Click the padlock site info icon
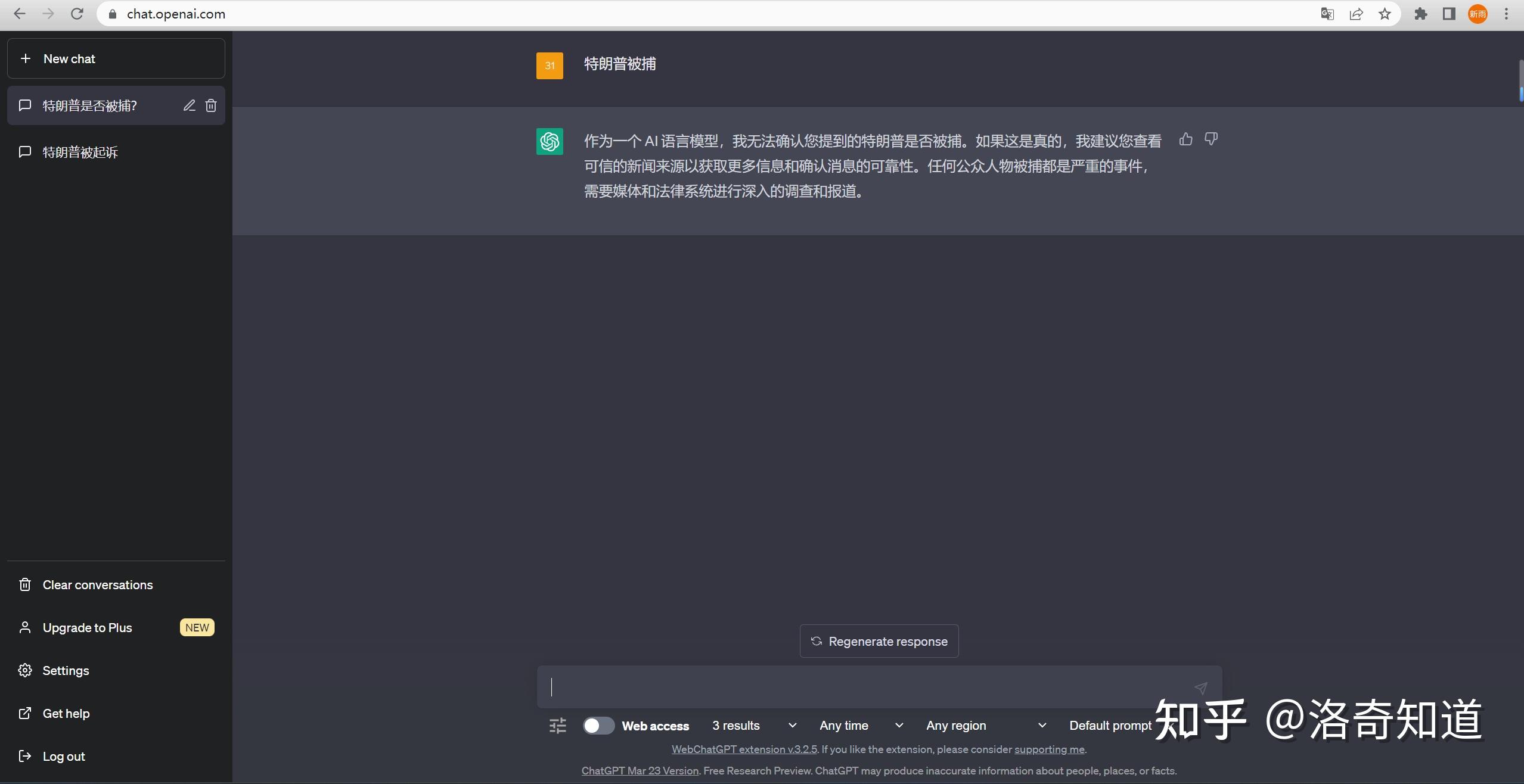This screenshot has width=1524, height=784. click(112, 14)
